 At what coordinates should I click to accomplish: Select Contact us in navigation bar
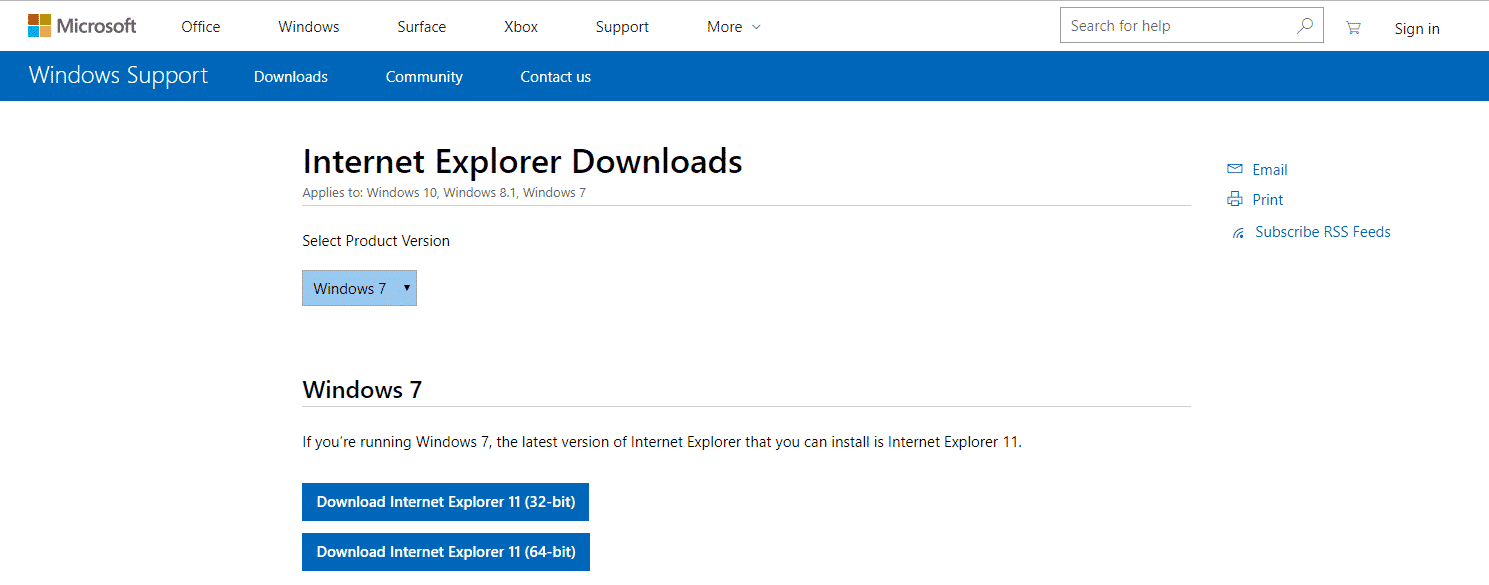click(x=555, y=77)
